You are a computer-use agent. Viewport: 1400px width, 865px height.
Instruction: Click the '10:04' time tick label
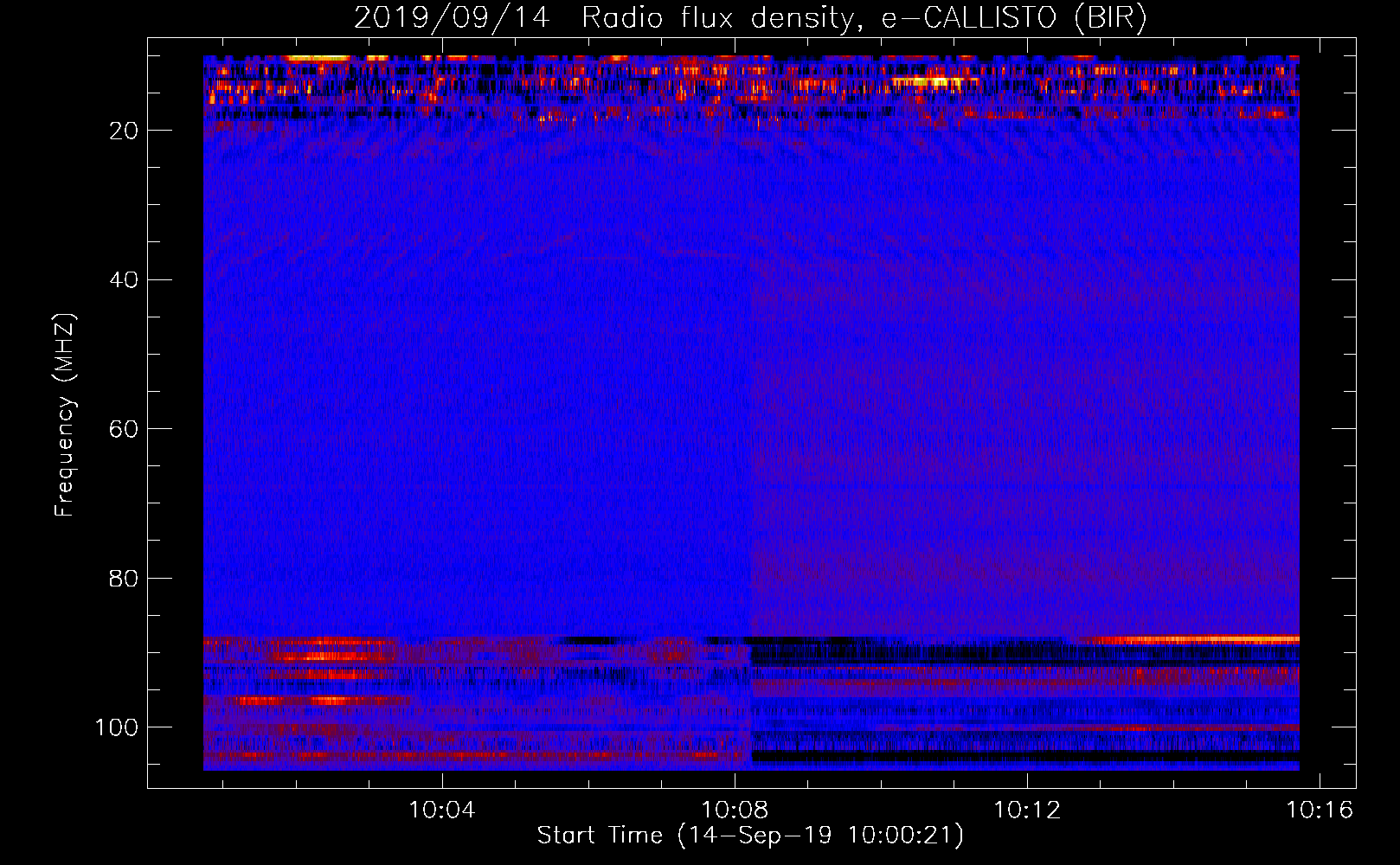pos(442,811)
